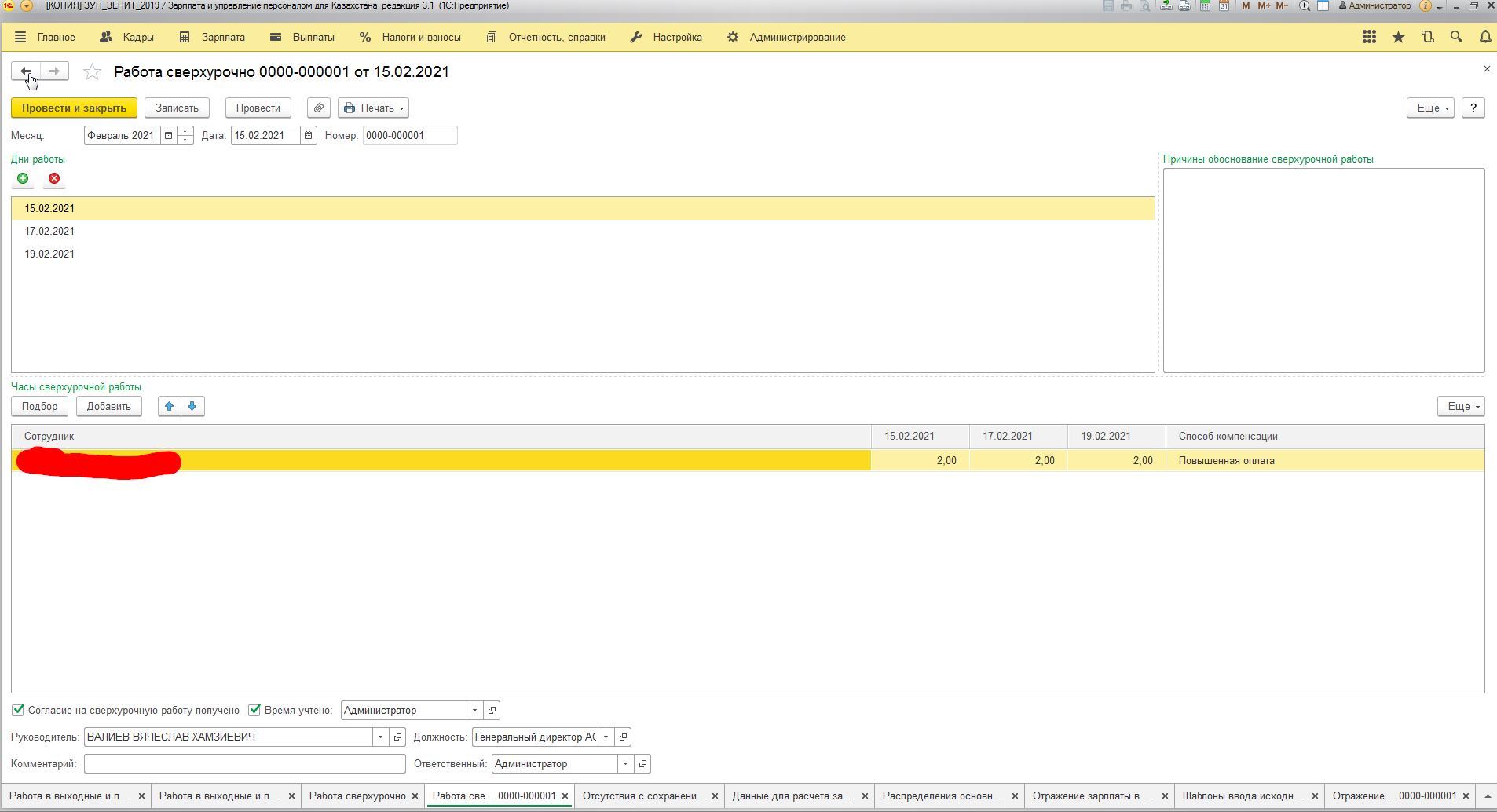The image size is (1497, 812).
Task: Open the Главное menu
Action: (46, 37)
